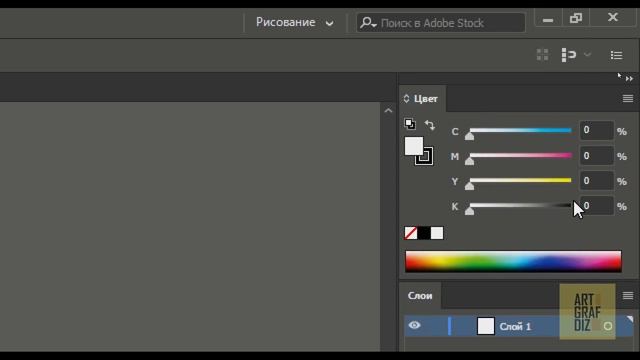
Task: Click the default fill and stroke icon
Action: pyautogui.click(x=410, y=124)
